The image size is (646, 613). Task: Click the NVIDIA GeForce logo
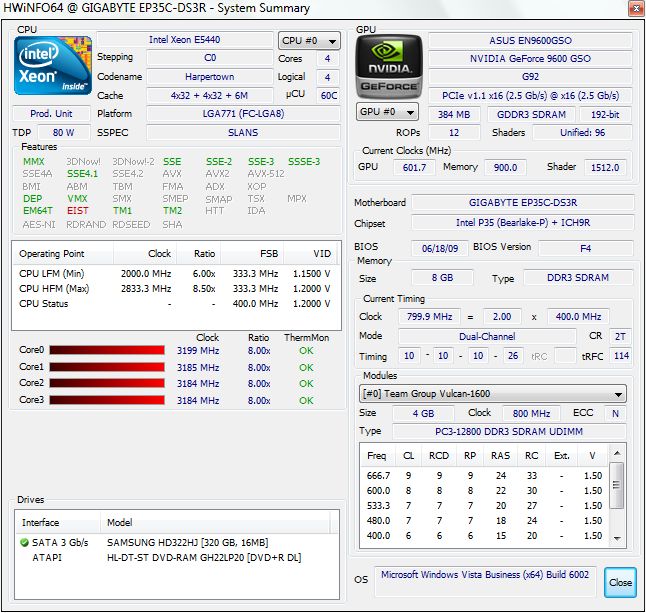389,67
